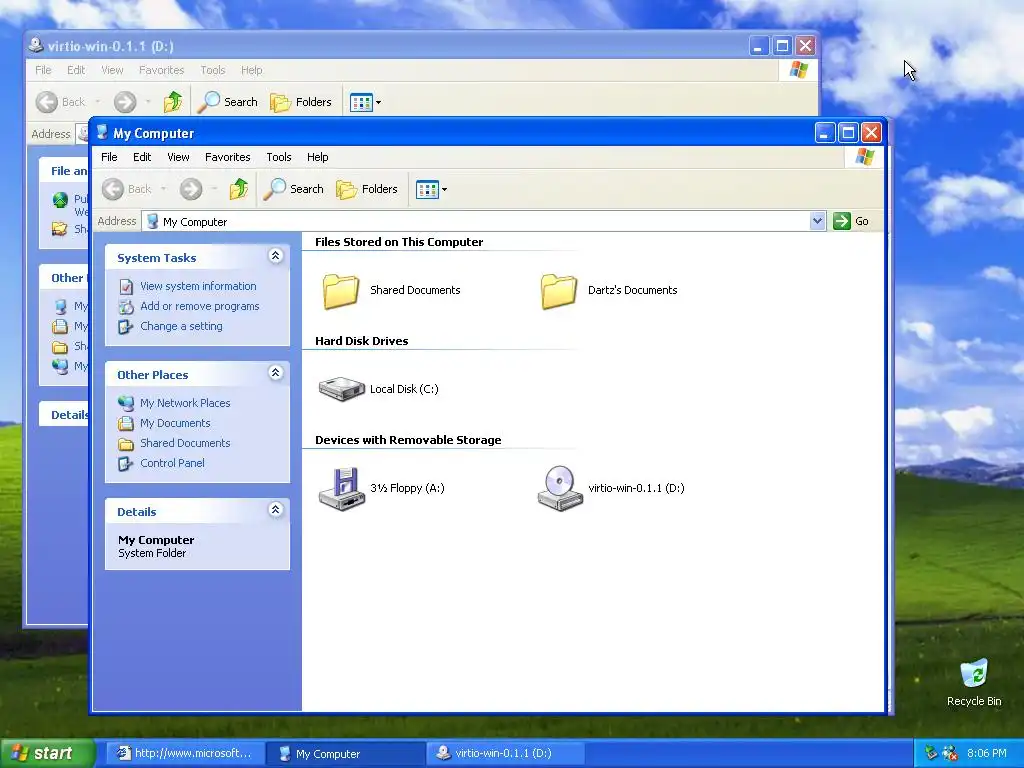The height and width of the screenshot is (768, 1024).
Task: Click the Windows flag logo in virtio-win window
Action: 799,70
